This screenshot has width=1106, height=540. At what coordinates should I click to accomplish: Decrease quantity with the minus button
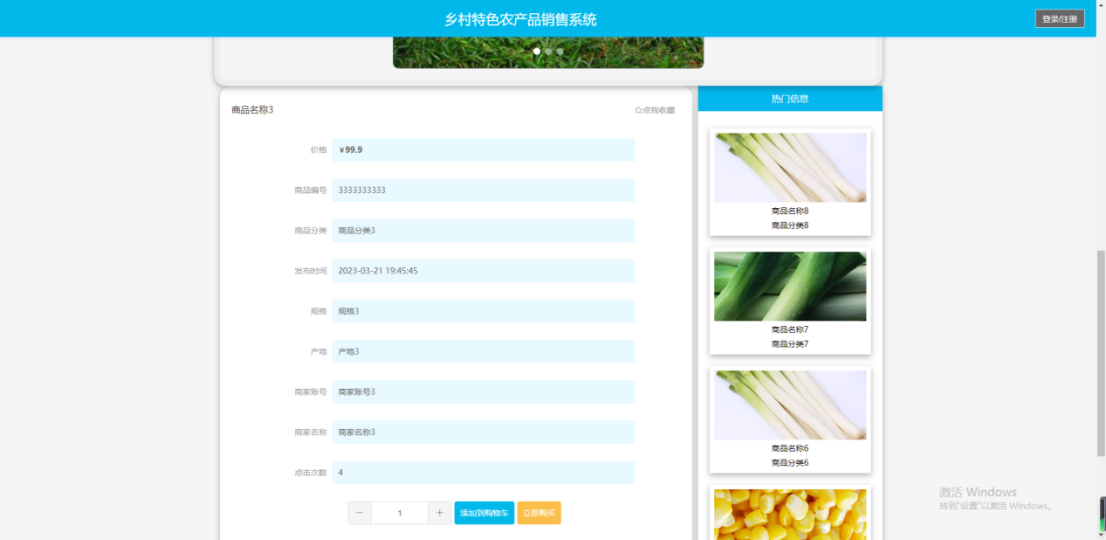[x=360, y=513]
